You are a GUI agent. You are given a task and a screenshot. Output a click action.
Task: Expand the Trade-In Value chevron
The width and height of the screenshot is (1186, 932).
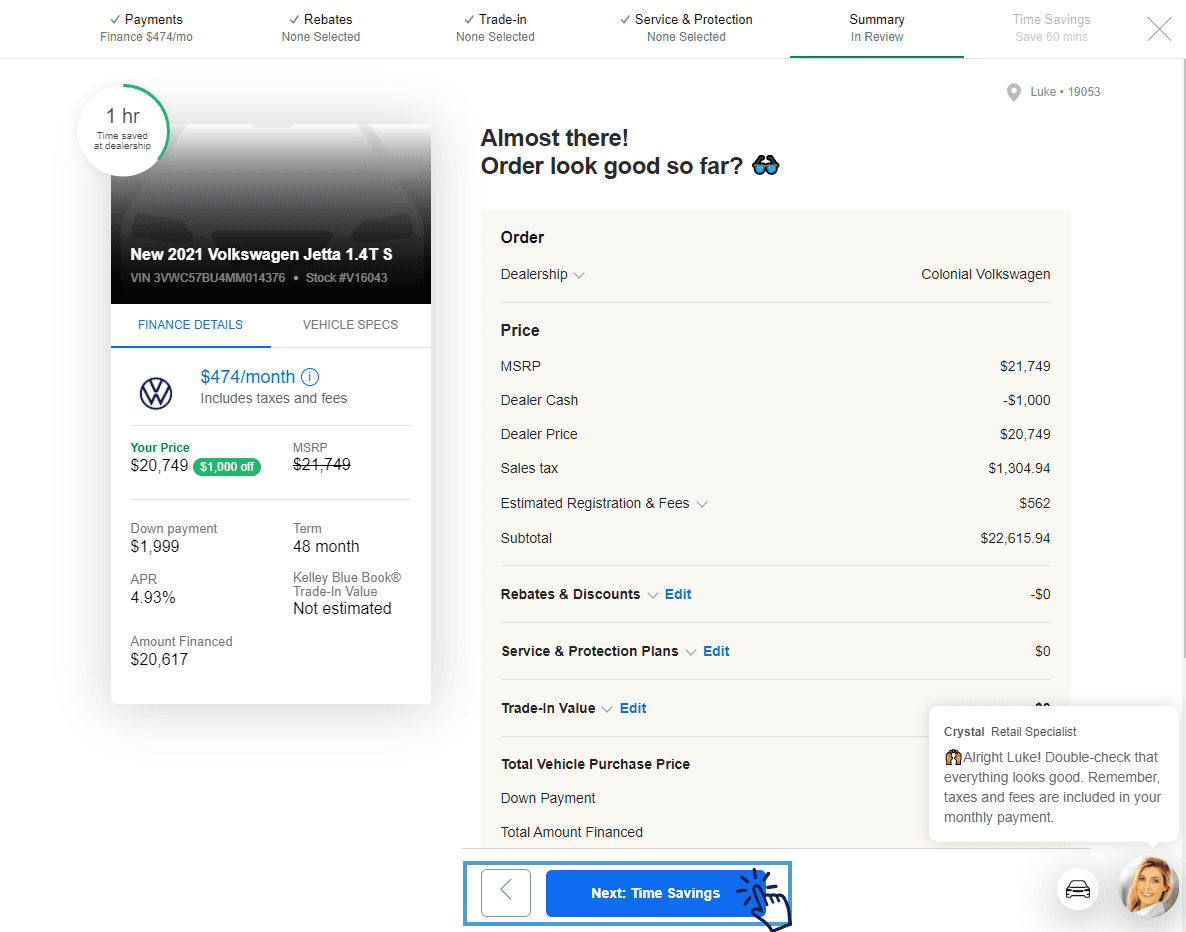607,709
